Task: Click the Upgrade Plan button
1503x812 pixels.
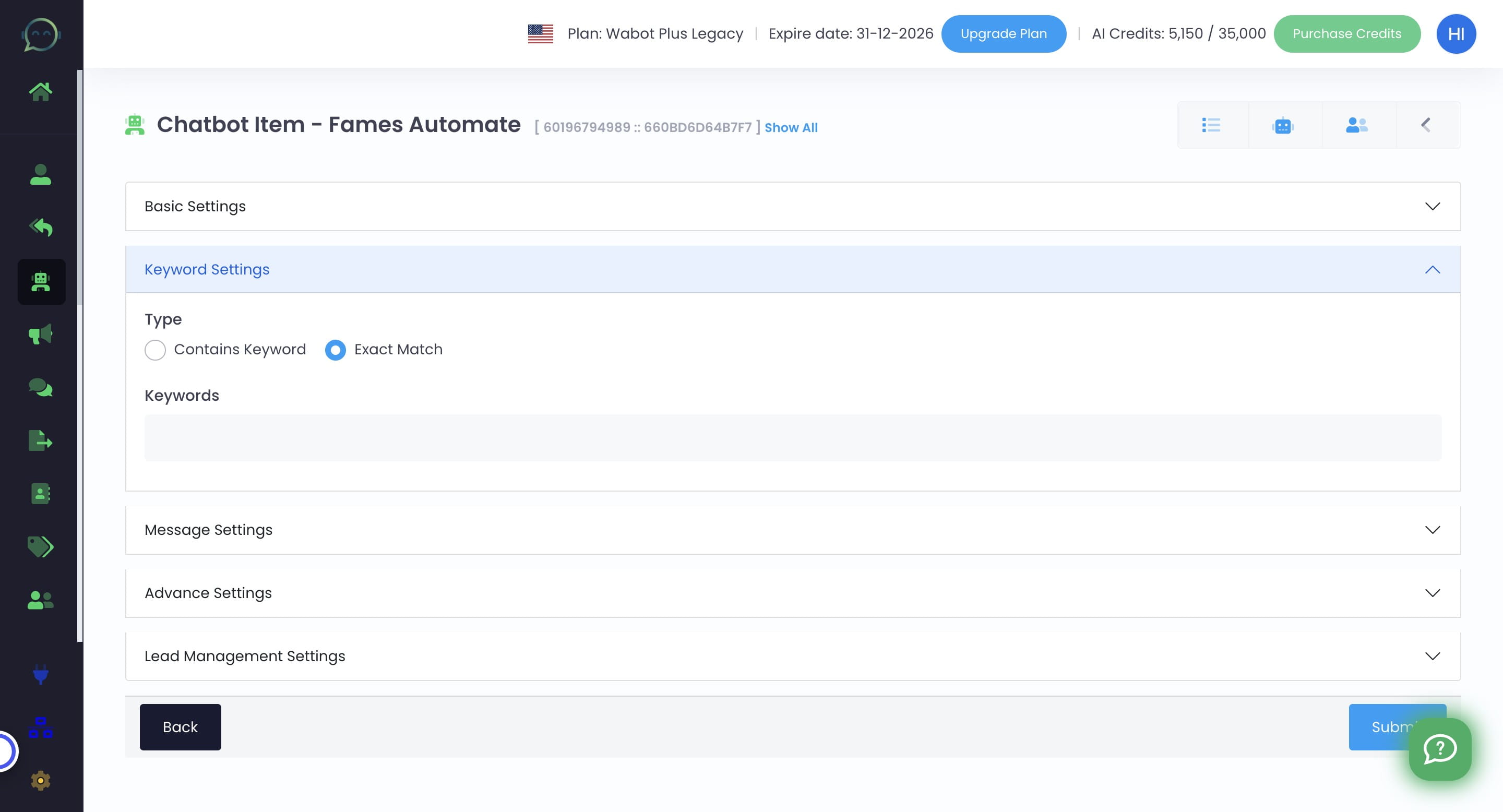Action: tap(1003, 34)
